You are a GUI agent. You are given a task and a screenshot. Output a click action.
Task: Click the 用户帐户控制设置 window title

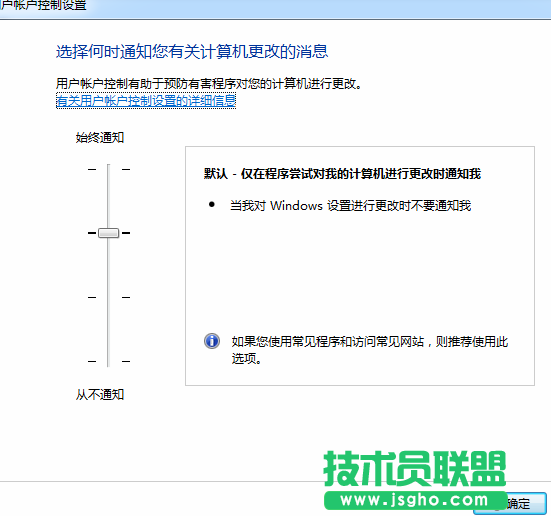(43, 6)
